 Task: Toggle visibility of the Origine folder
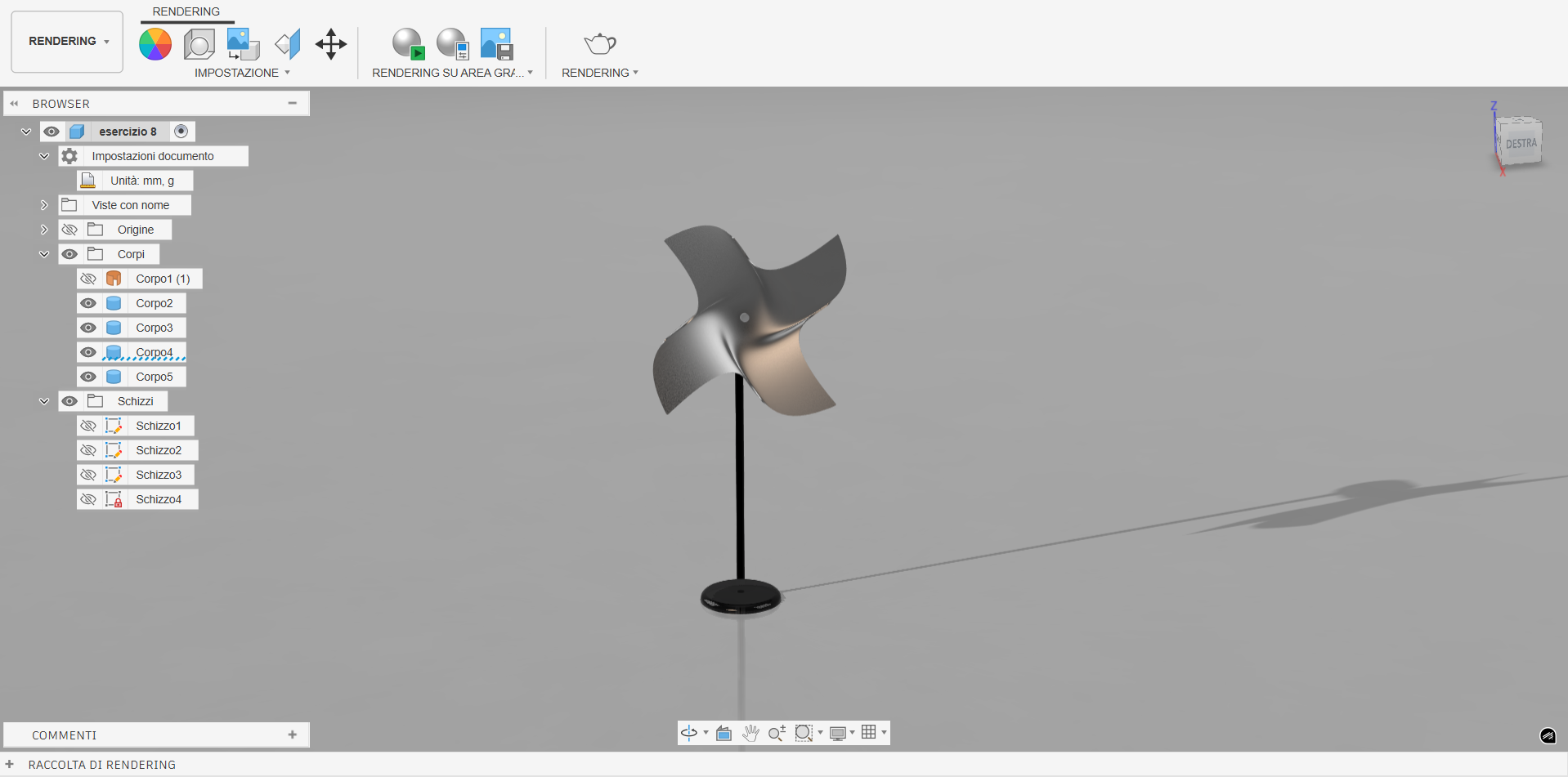(70, 230)
